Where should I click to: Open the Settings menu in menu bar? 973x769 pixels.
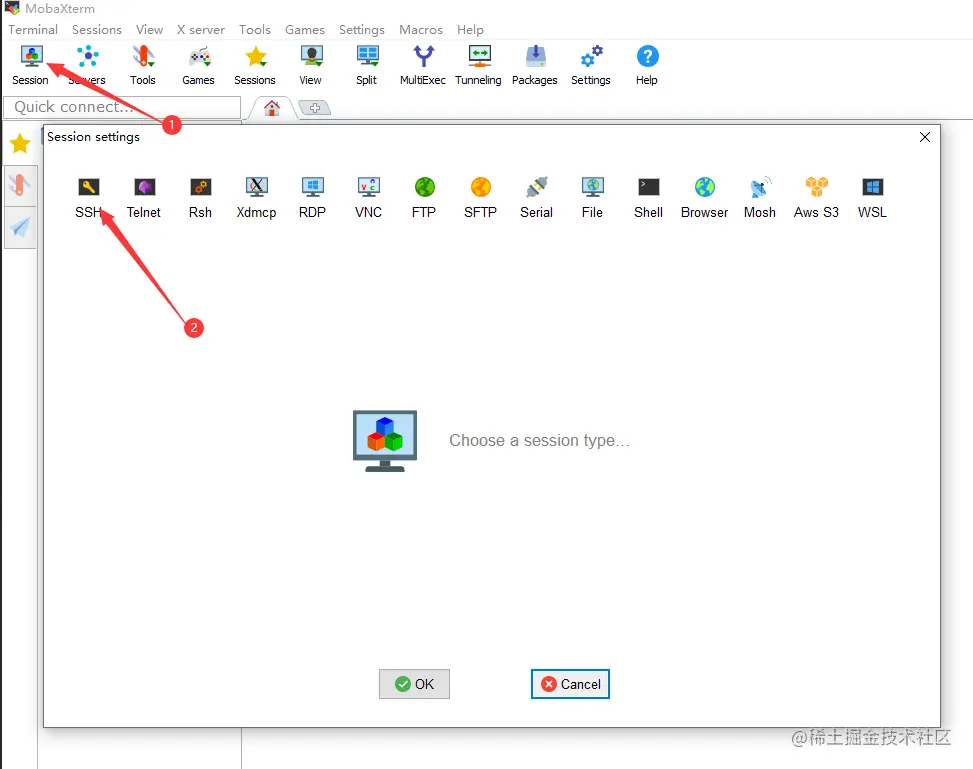click(362, 29)
